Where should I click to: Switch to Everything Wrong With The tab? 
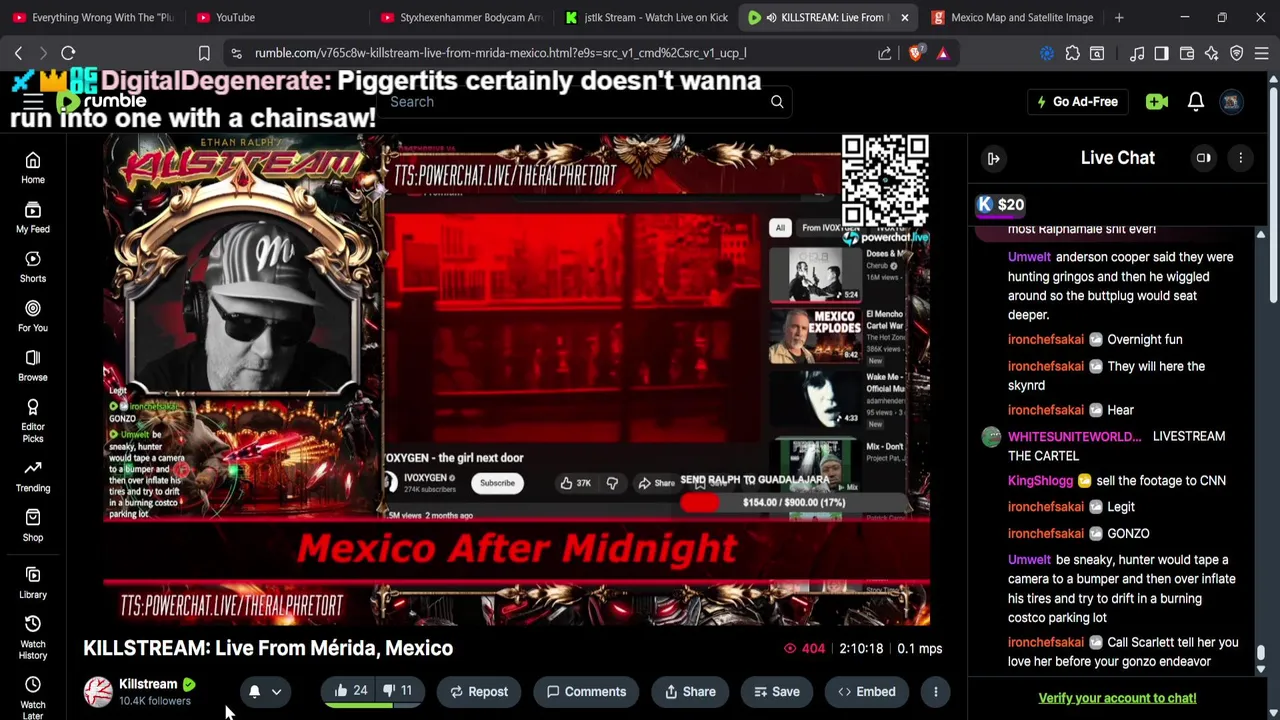tap(92, 17)
